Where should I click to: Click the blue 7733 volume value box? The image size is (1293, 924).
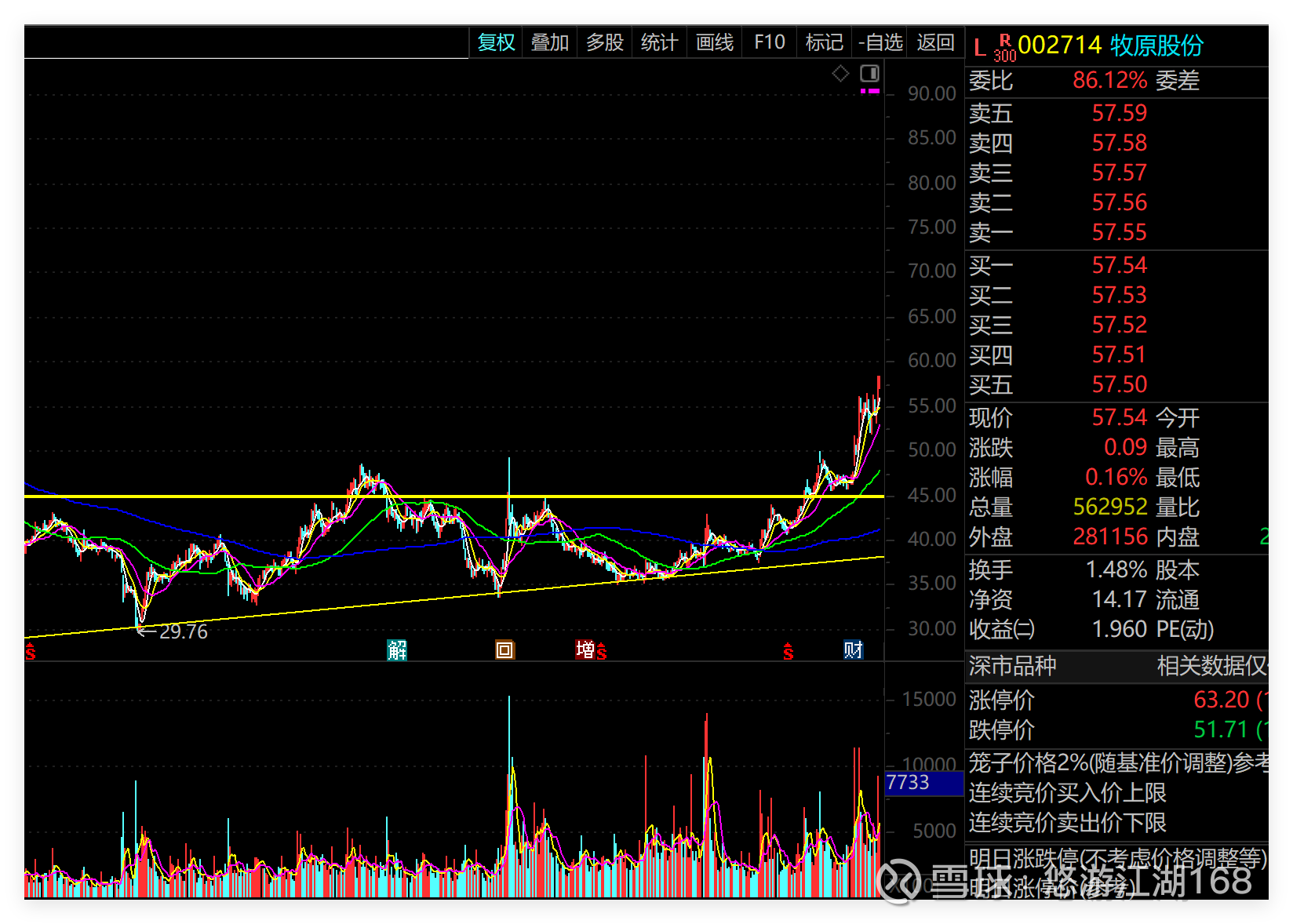coord(923,783)
